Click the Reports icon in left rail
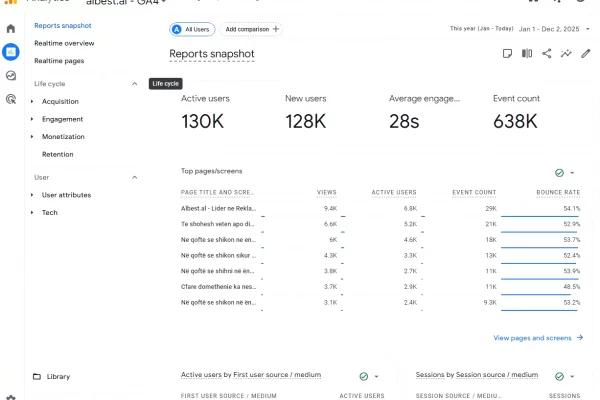The image size is (600, 400). pyautogui.click(x=11, y=52)
